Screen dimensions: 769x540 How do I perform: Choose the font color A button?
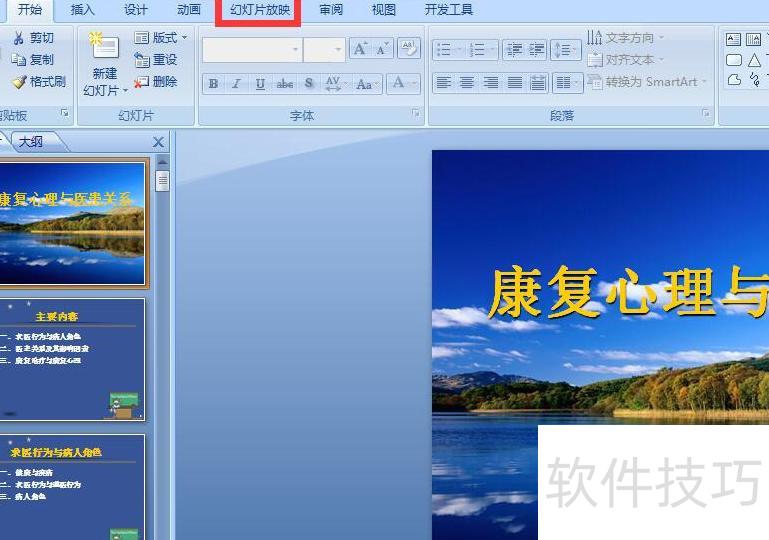[398, 83]
